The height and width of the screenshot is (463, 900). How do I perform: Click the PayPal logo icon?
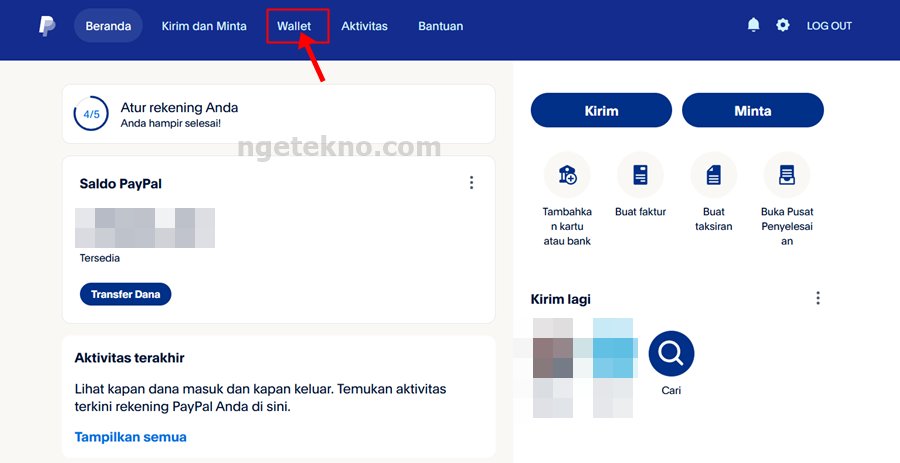coord(47,26)
